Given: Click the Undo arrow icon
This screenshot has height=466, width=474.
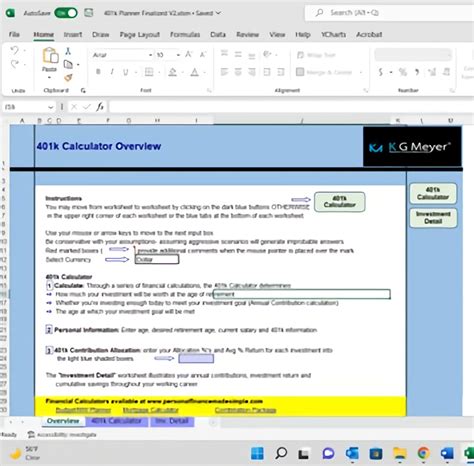Looking at the screenshot, I should coord(14,51).
